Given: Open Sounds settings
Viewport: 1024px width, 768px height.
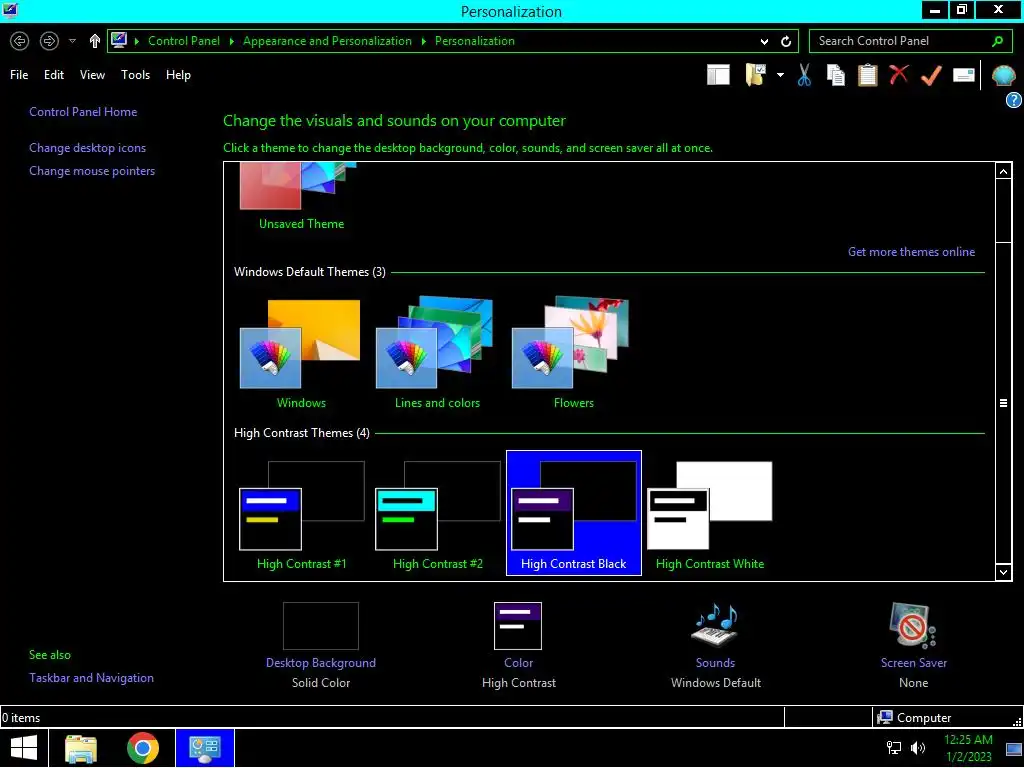Looking at the screenshot, I should point(716,645).
